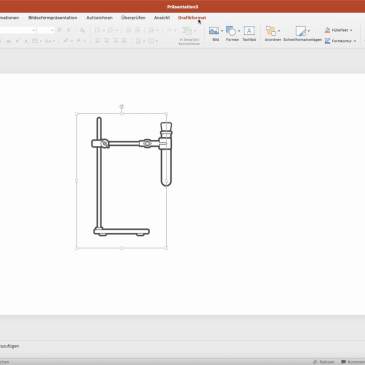Toggle superscript formatting

[18, 41]
